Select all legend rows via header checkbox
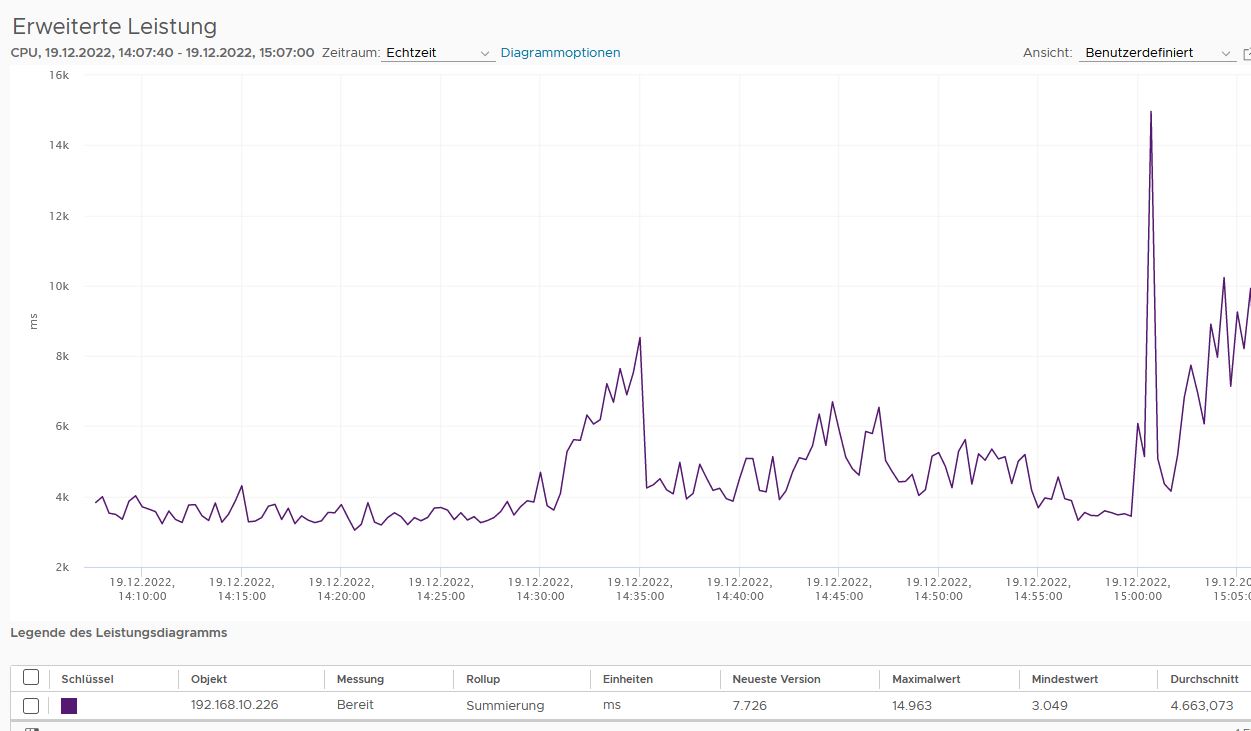Viewport: 1251px width, 731px height. pyautogui.click(x=31, y=678)
